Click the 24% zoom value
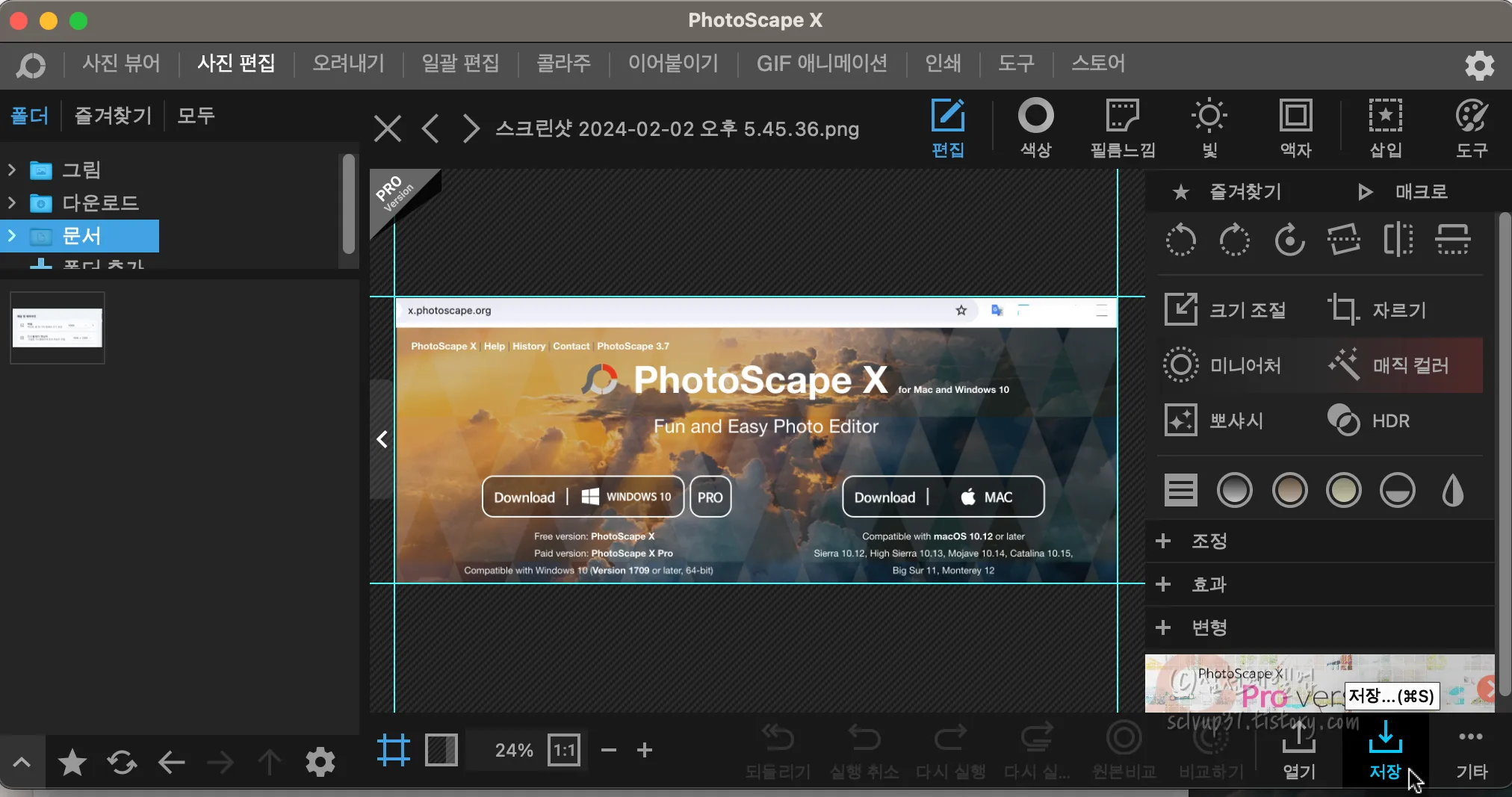This screenshot has height=797, width=1512. pos(514,750)
